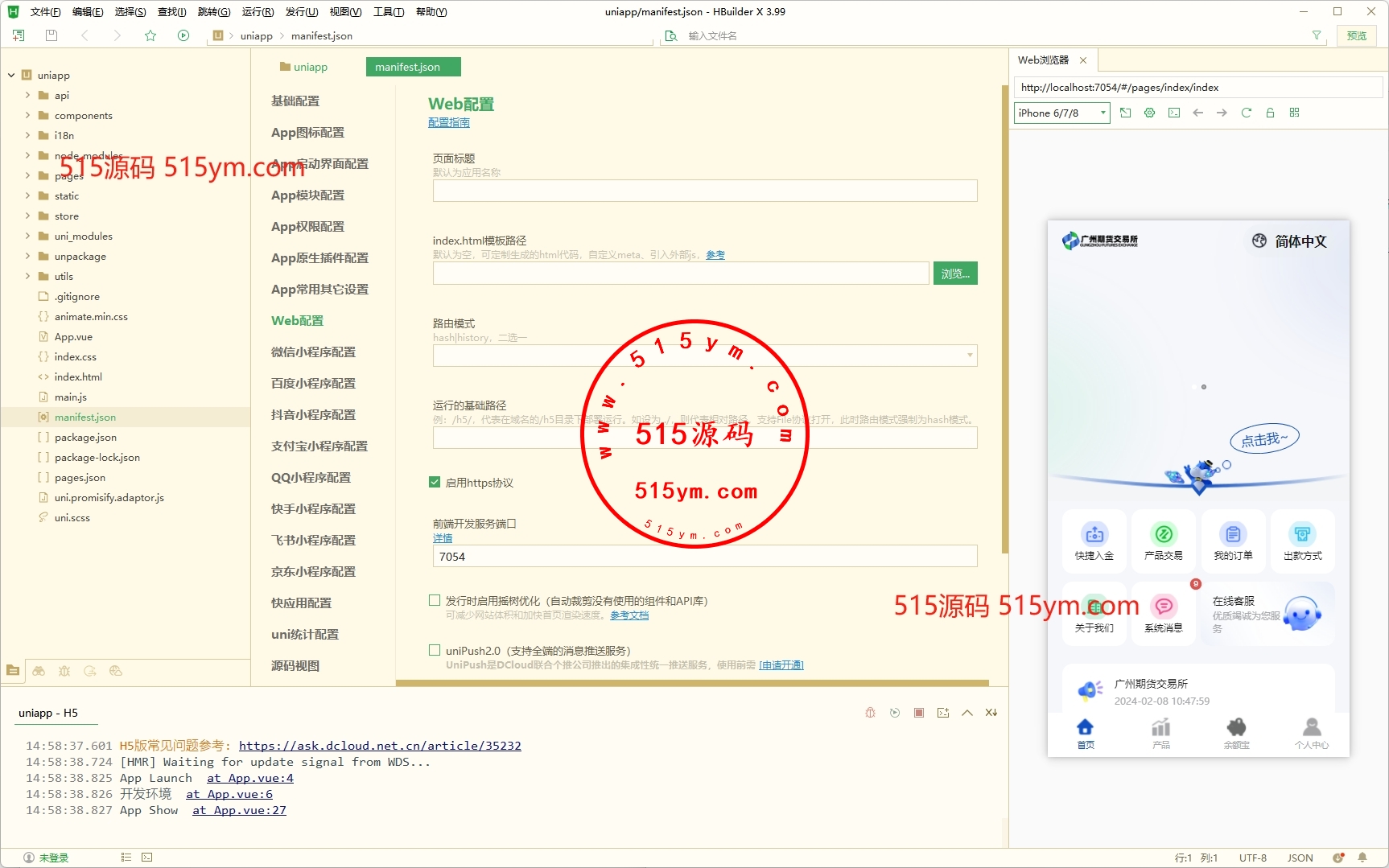1389x868 pixels.
Task: Open browser preview settings gear
Action: (x=1149, y=113)
